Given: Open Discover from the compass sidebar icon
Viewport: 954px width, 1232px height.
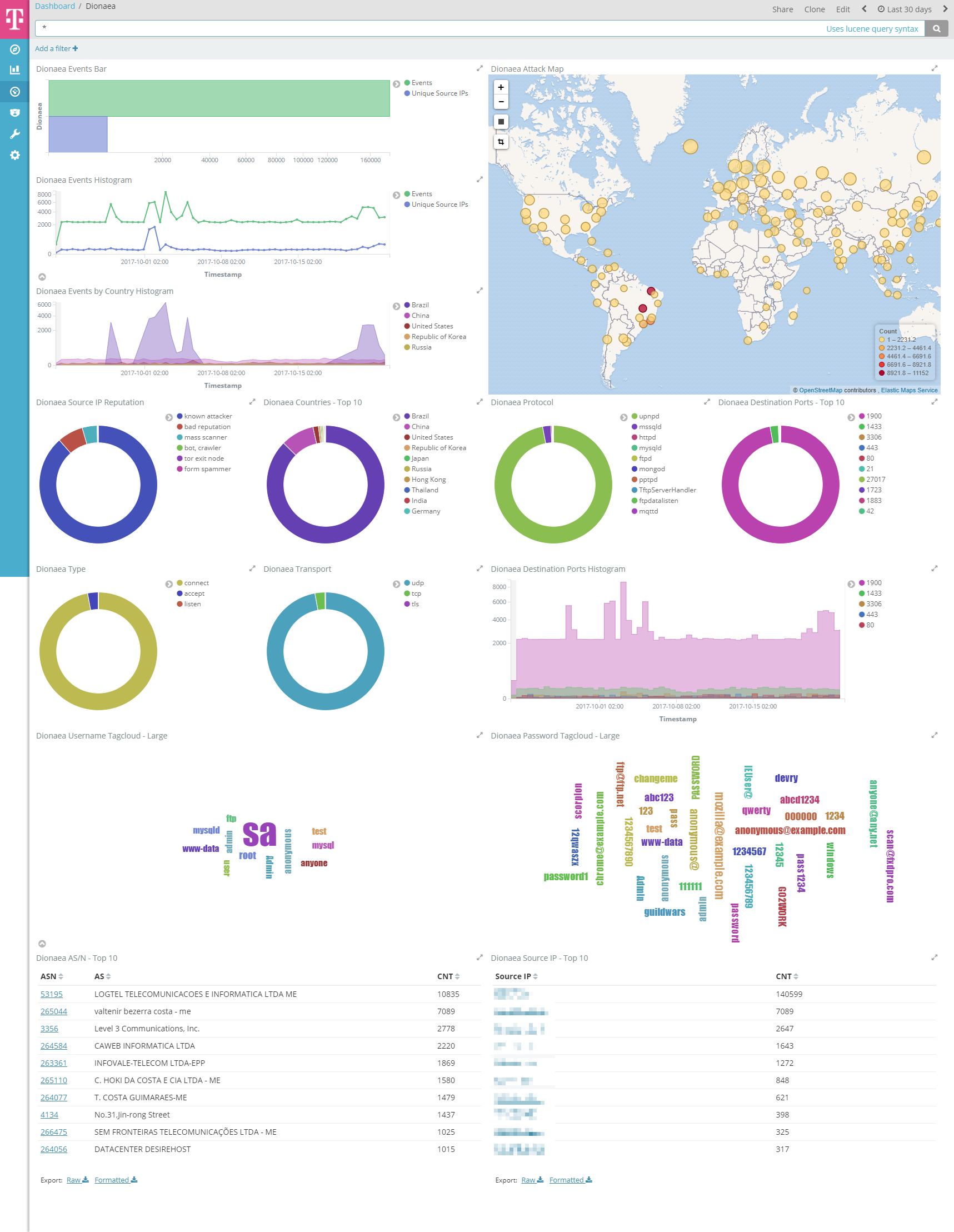Looking at the screenshot, I should pyautogui.click(x=14, y=49).
